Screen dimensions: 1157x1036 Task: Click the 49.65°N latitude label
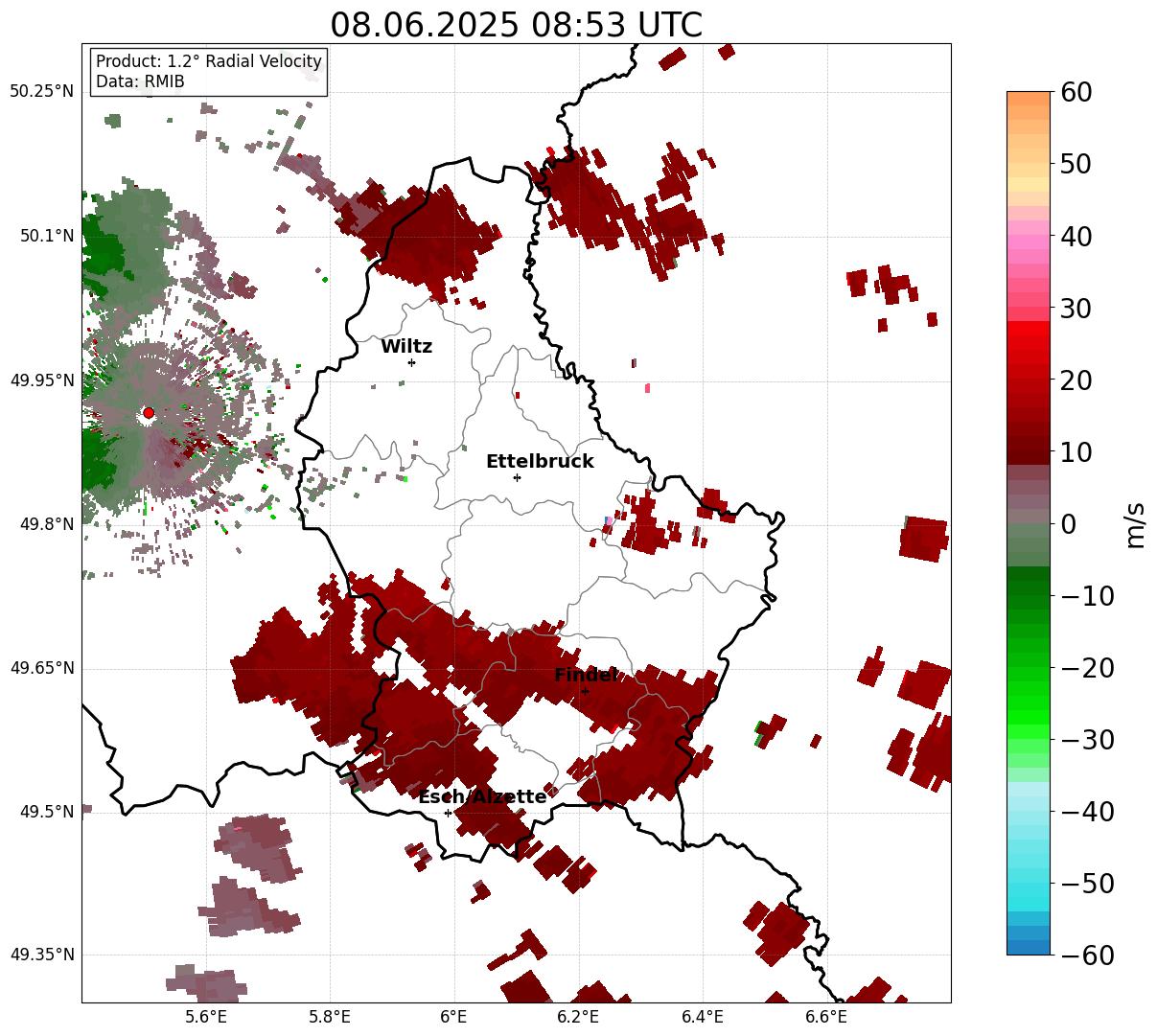[41, 668]
